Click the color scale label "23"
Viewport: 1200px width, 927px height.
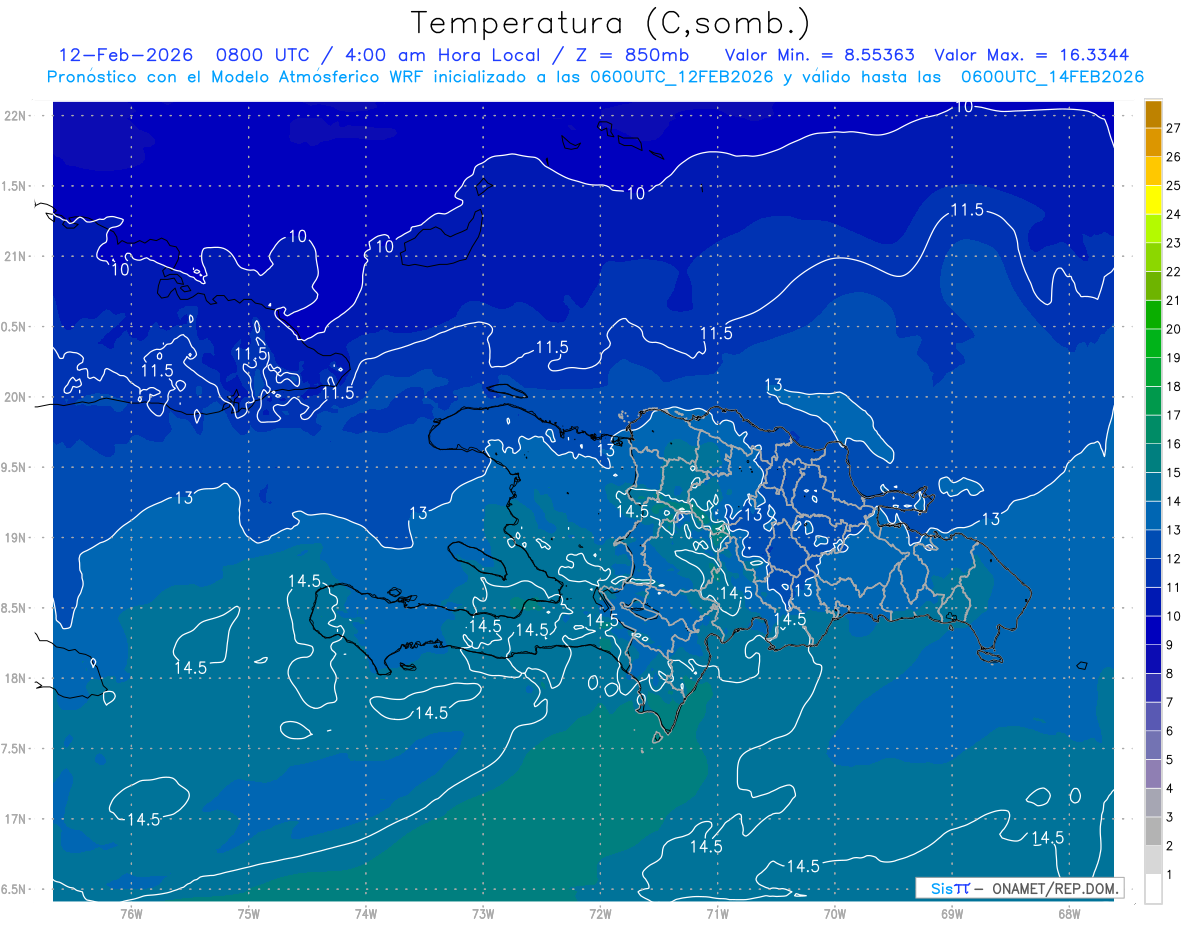(x=1173, y=243)
